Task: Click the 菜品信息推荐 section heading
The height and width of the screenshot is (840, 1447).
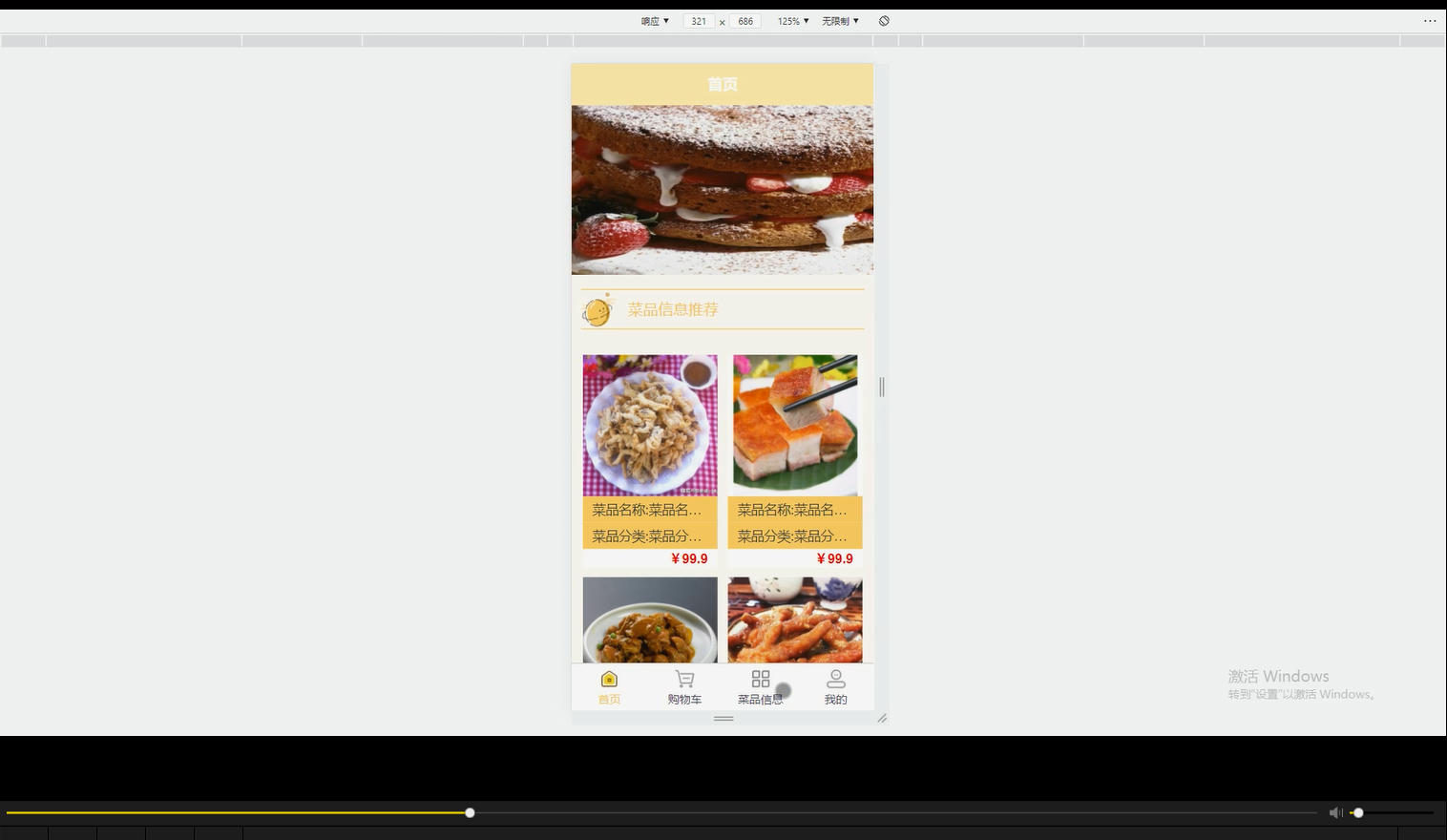Action: [673, 309]
